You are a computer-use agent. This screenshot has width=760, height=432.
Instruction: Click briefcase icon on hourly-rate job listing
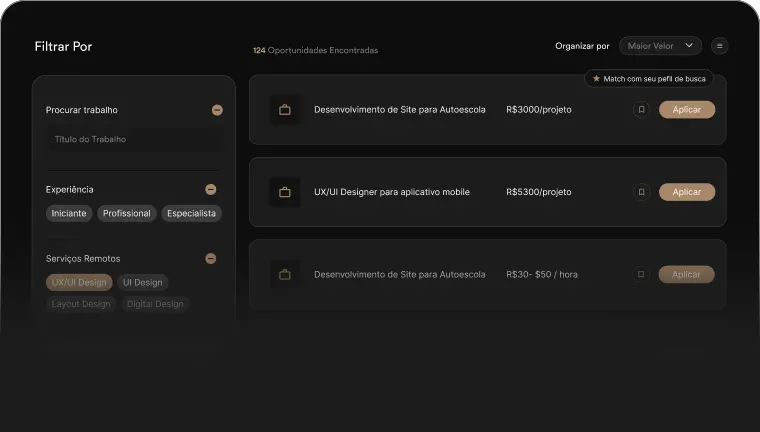coord(284,274)
